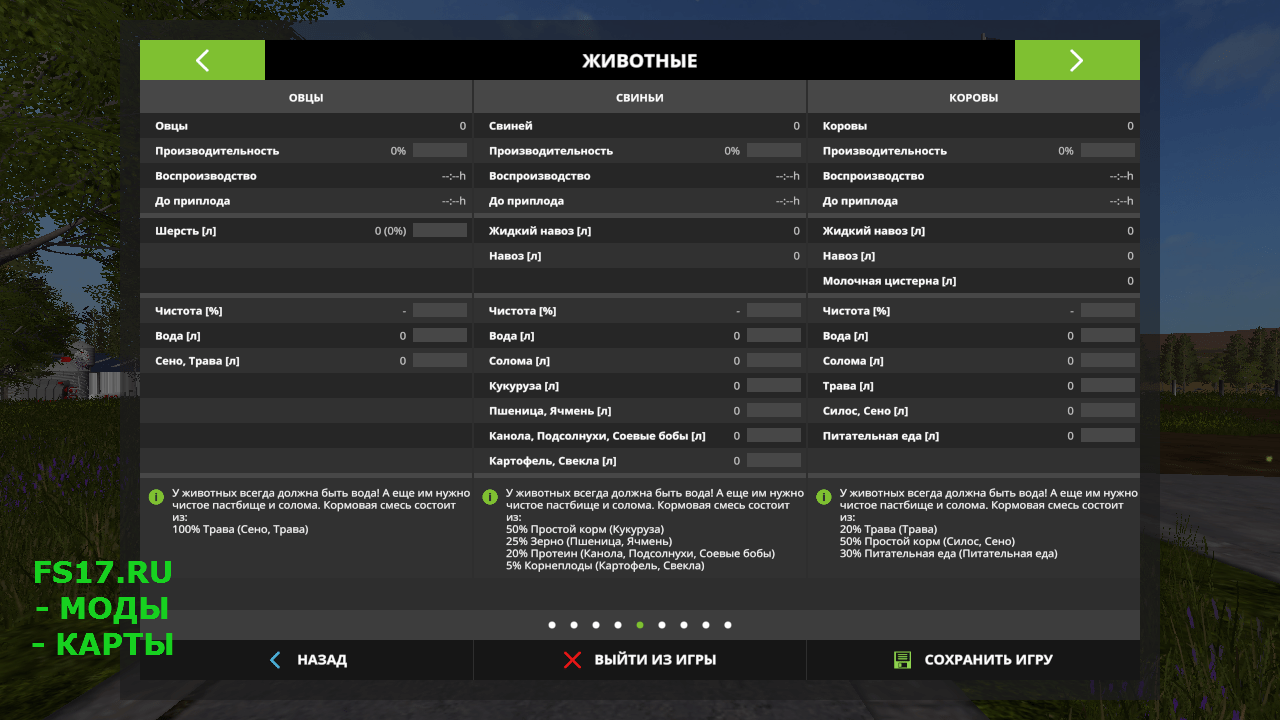This screenshot has height=720, width=1280.
Task: Click pigs Навоз [л] row
Action: [x=640, y=256]
